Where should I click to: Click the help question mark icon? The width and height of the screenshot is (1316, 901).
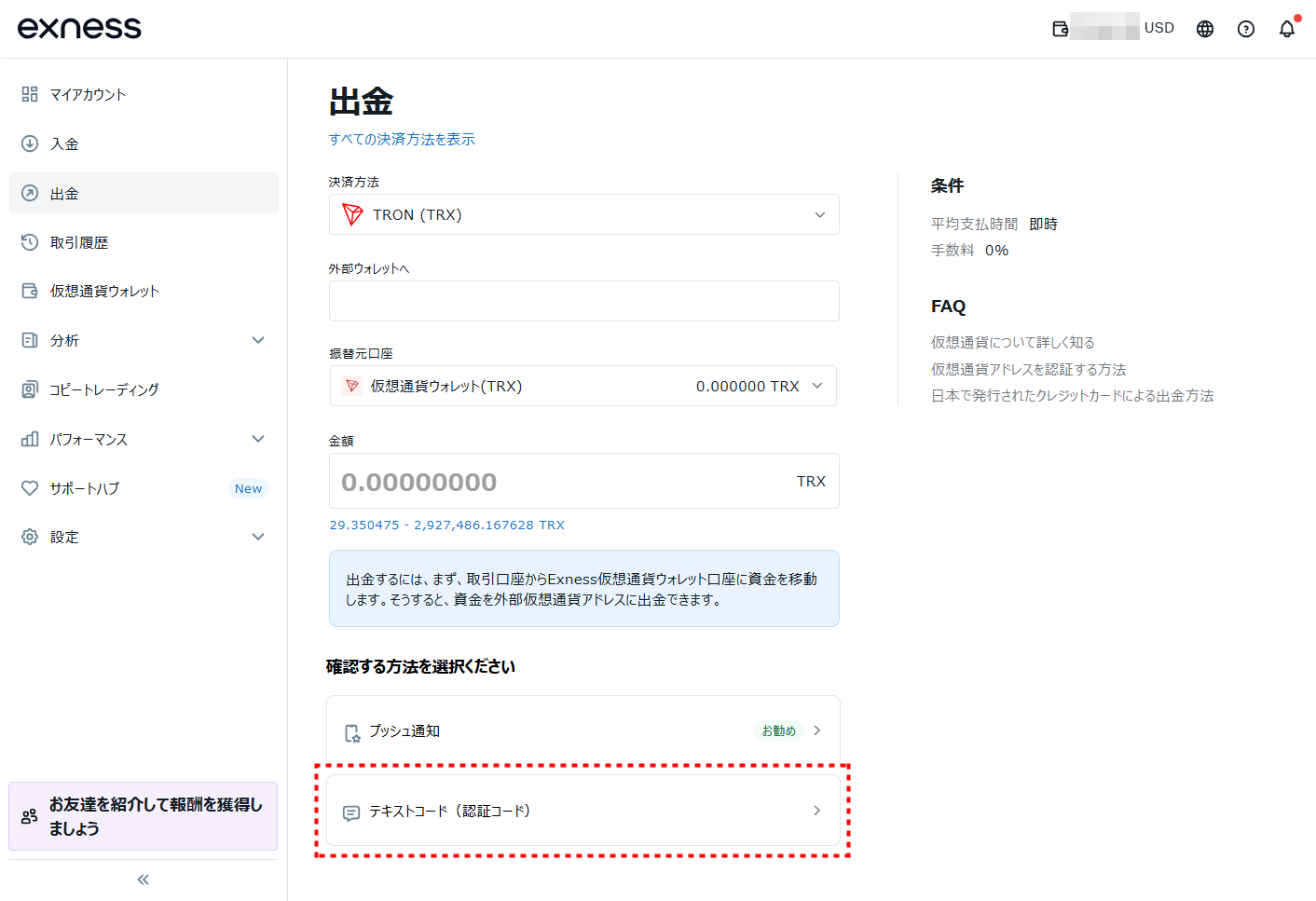point(1246,29)
